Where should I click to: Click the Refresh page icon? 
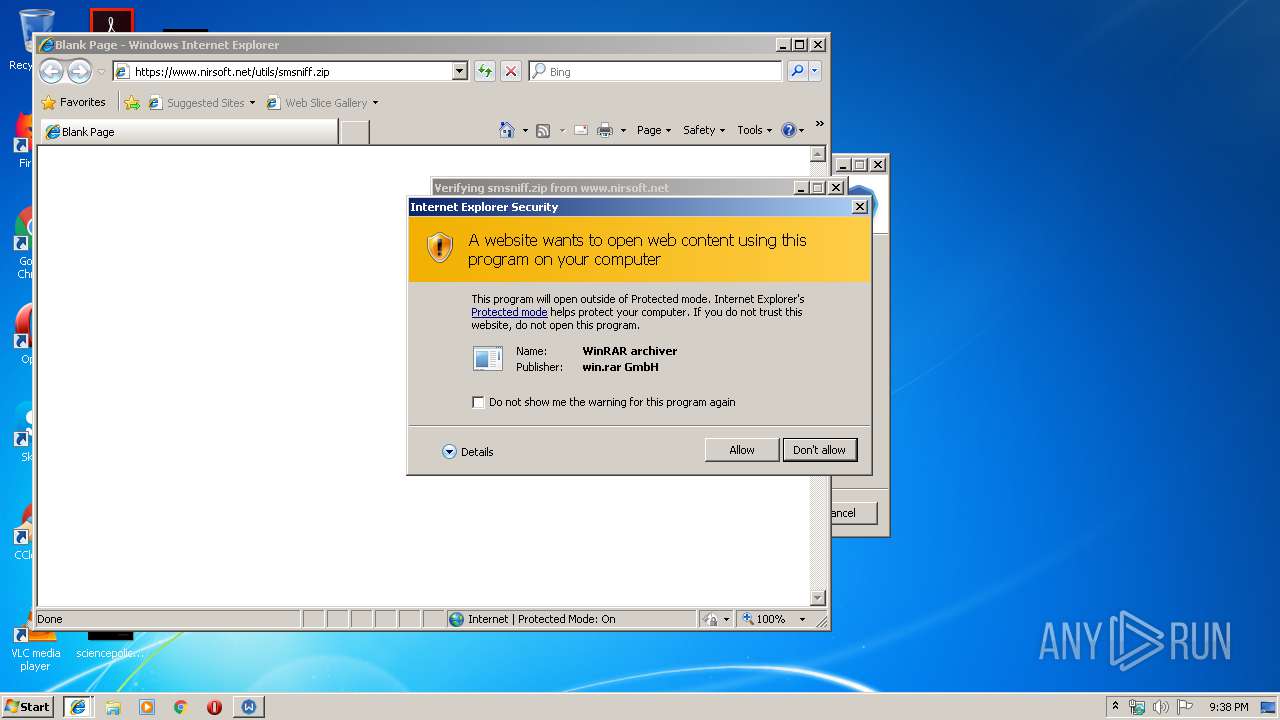tap(485, 71)
